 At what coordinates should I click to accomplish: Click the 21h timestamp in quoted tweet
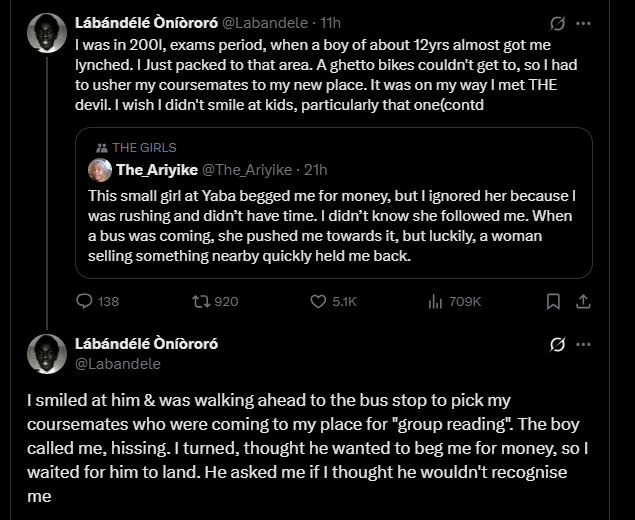(x=314, y=169)
